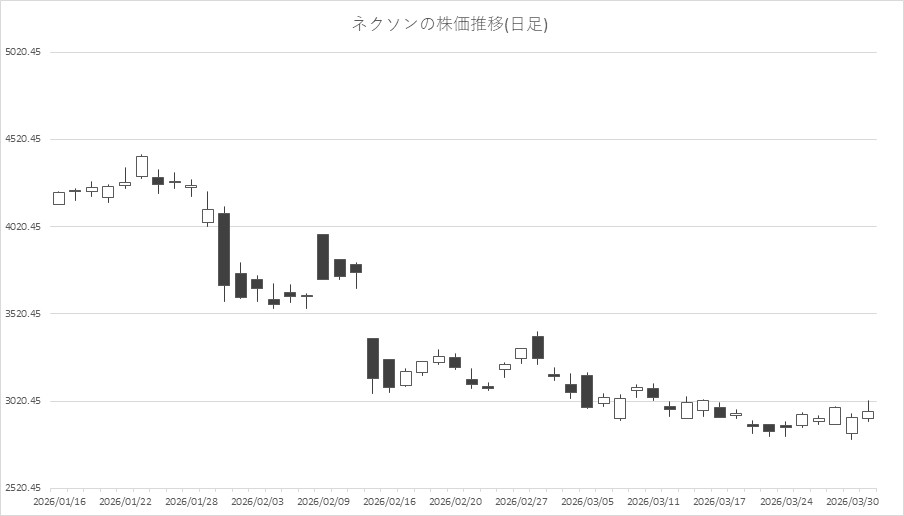The width and height of the screenshot is (904, 516).
Task: Click the 2026/02/20 date axis label
Action: click(x=455, y=501)
